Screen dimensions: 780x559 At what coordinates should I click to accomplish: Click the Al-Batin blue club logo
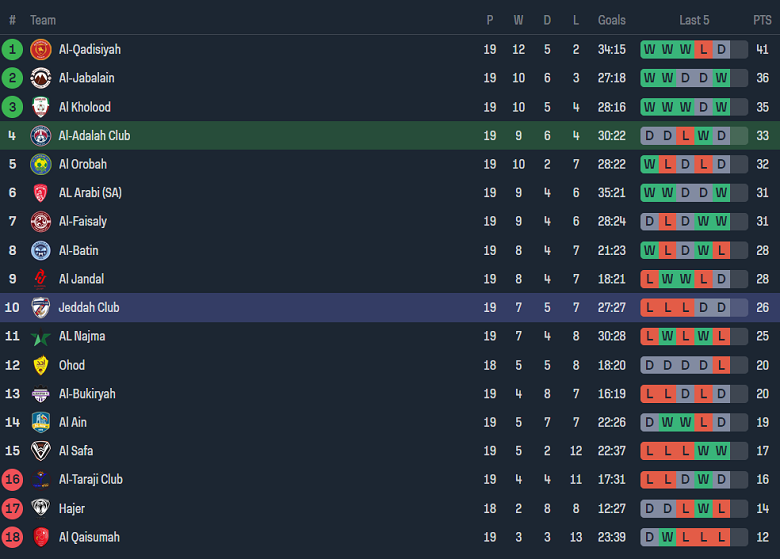40,250
